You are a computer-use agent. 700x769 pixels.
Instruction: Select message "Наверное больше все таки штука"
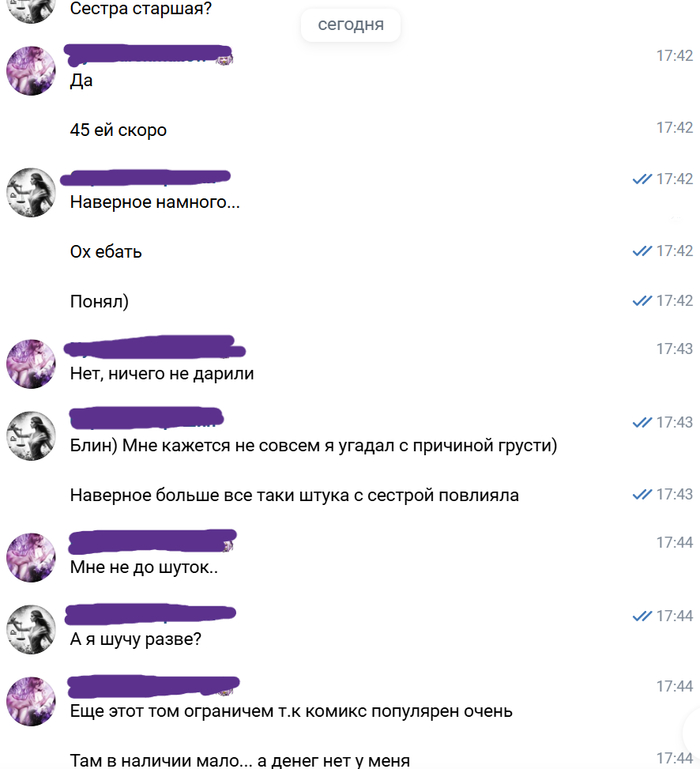coord(294,495)
